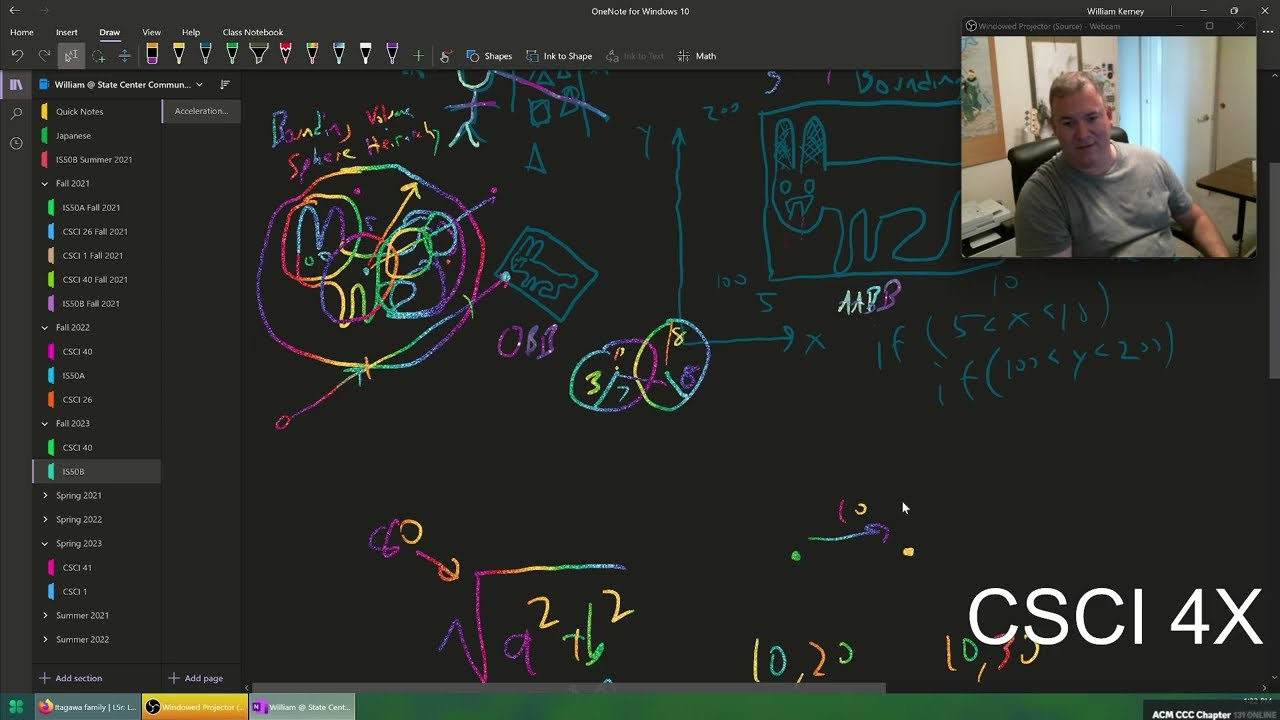Expand the Spring 2022 section group

pyautogui.click(x=44, y=520)
